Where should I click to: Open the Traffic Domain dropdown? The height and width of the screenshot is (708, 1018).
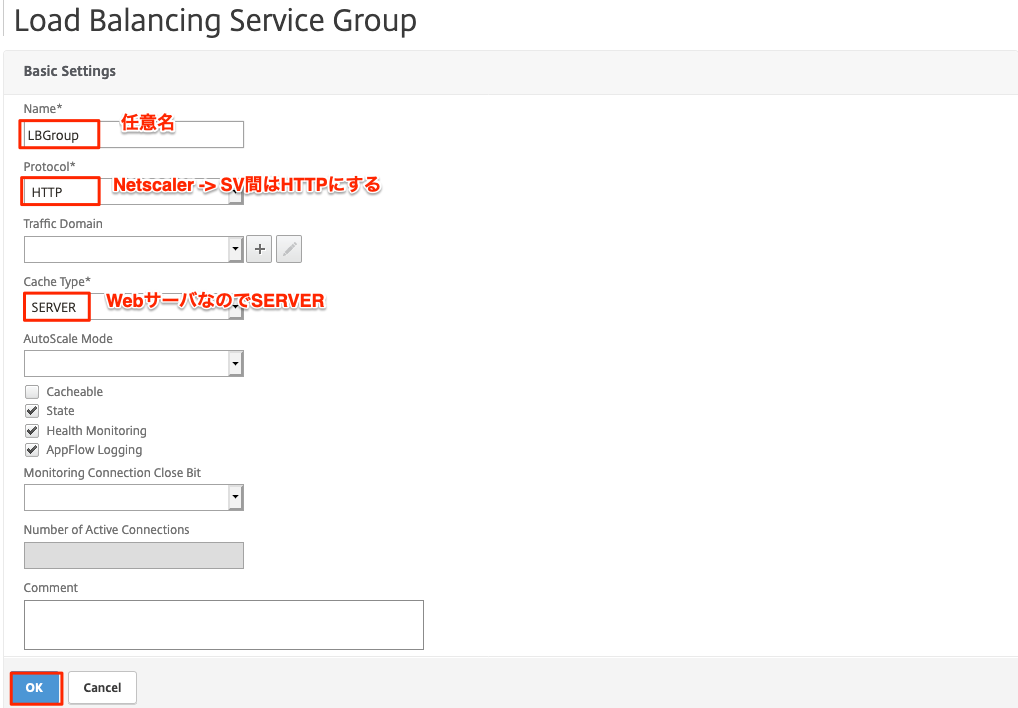point(235,248)
